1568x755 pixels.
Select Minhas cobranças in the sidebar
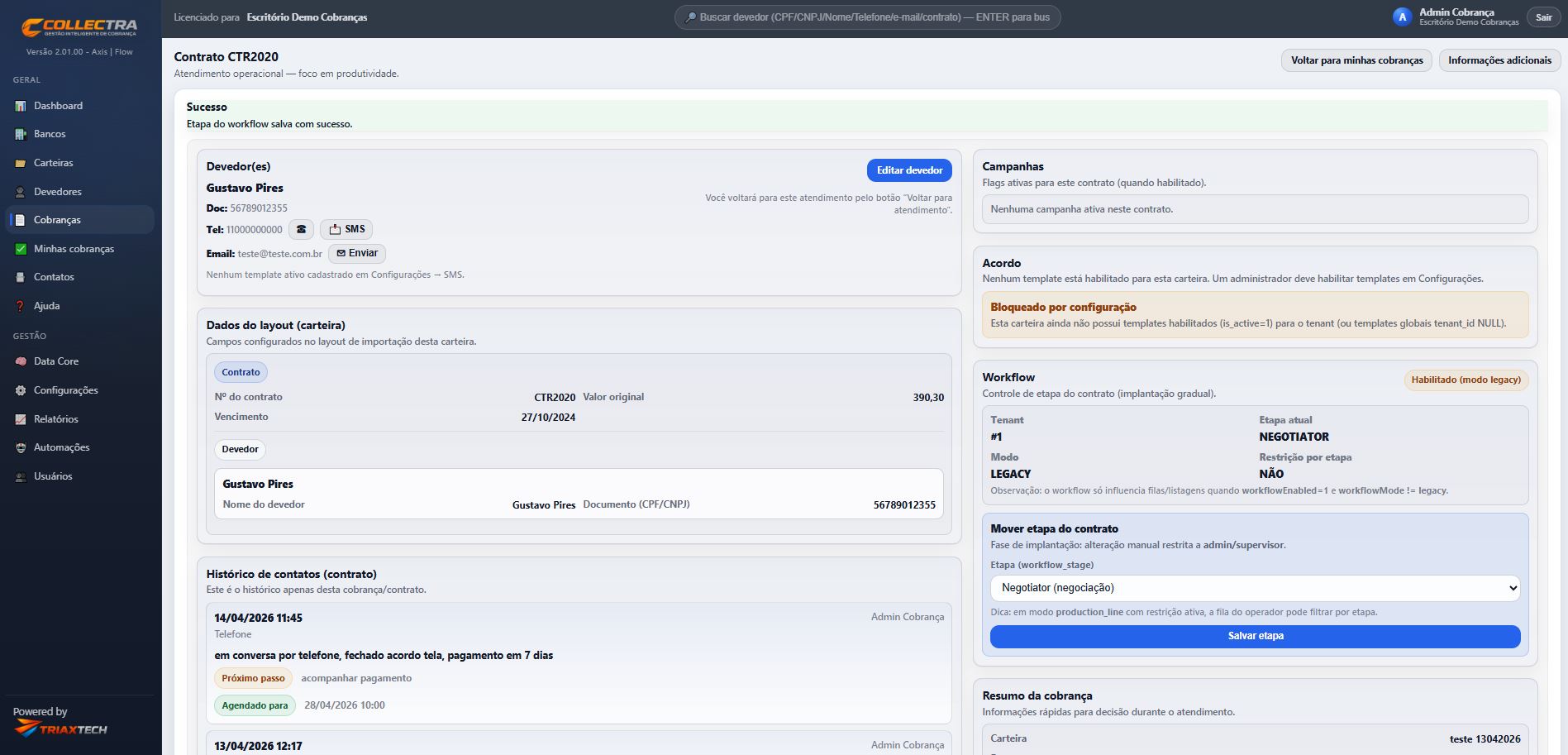(79, 249)
